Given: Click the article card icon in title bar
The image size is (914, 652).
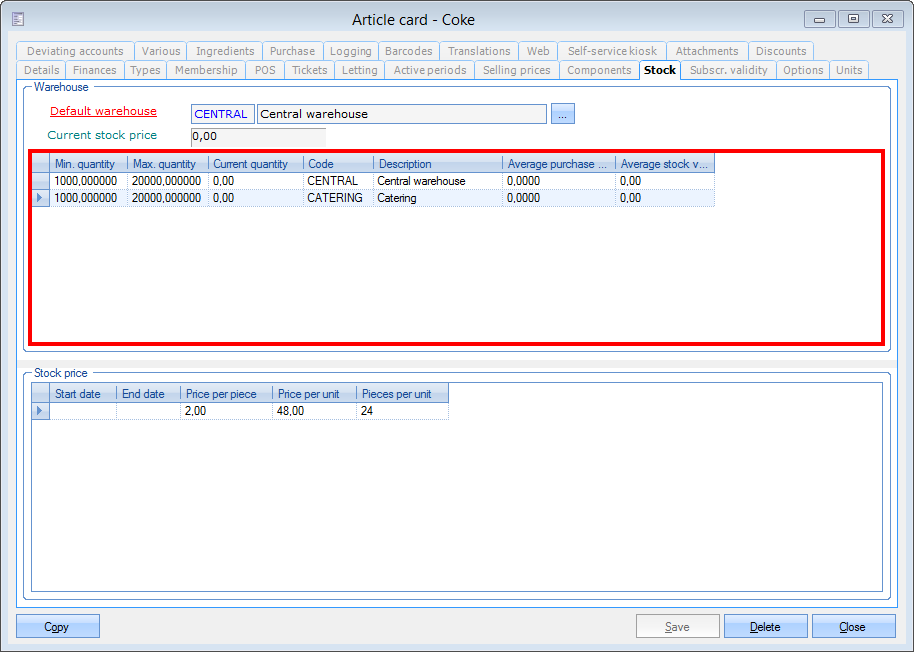Looking at the screenshot, I should [x=18, y=19].
